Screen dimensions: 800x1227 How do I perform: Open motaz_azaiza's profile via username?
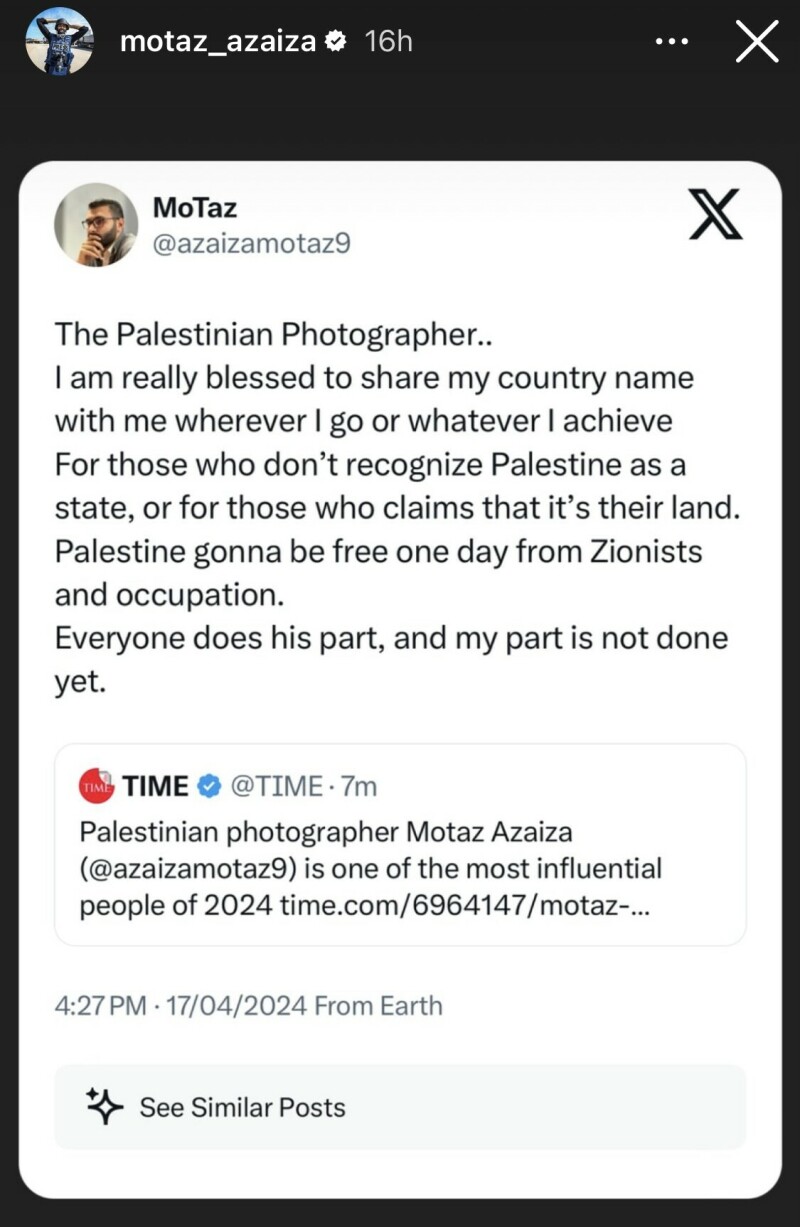[218, 41]
